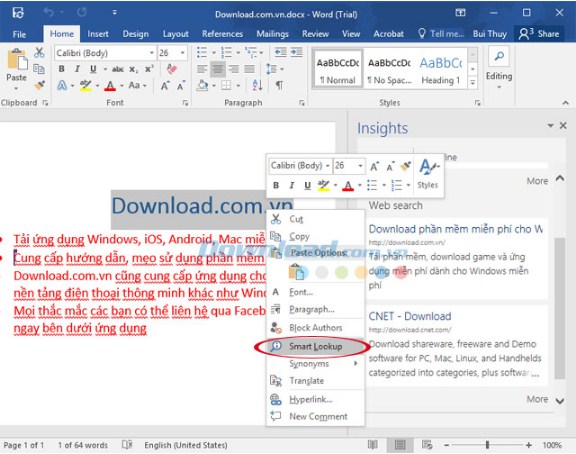This screenshot has height=454, width=576.
Task: Click the Increase Indent icon
Action: 296,53
